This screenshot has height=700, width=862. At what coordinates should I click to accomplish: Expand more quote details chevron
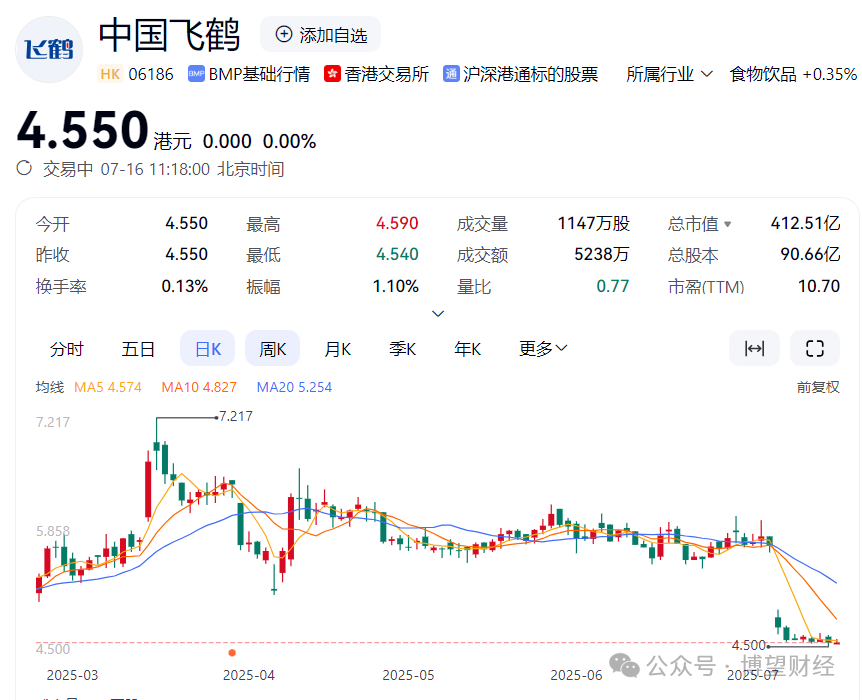pyautogui.click(x=438, y=313)
